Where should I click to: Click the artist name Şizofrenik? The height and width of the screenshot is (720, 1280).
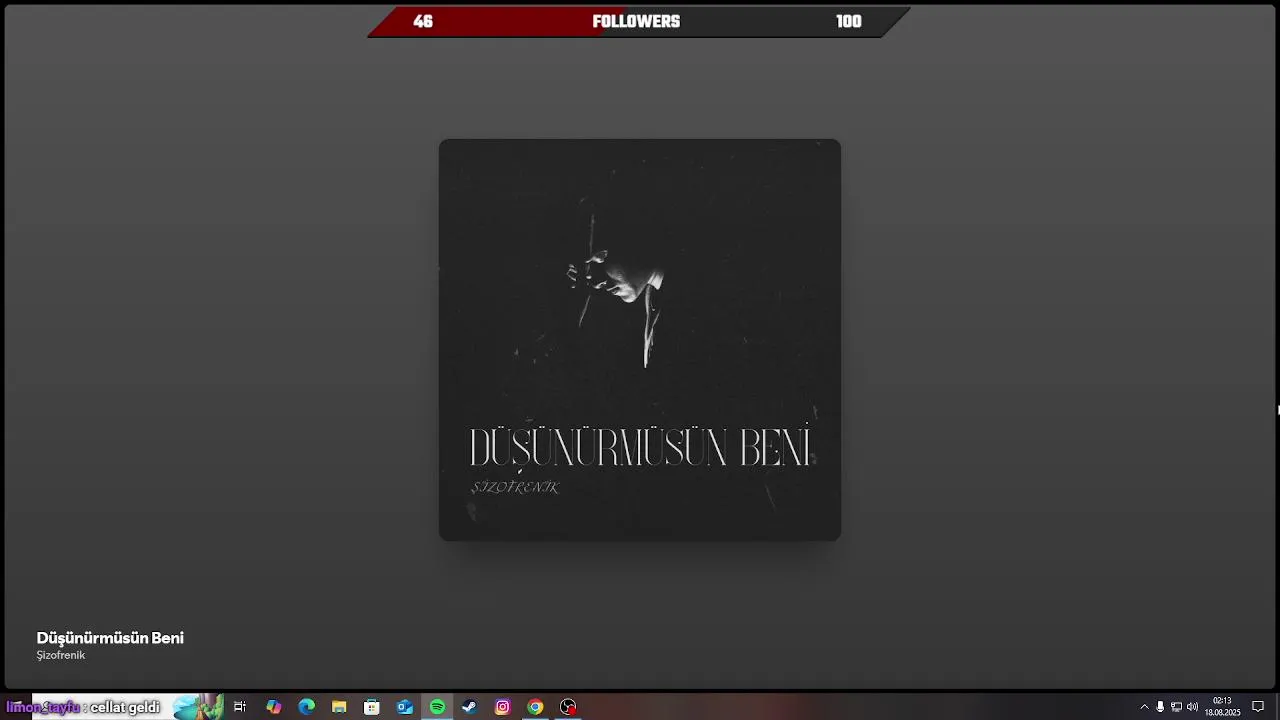(61, 655)
